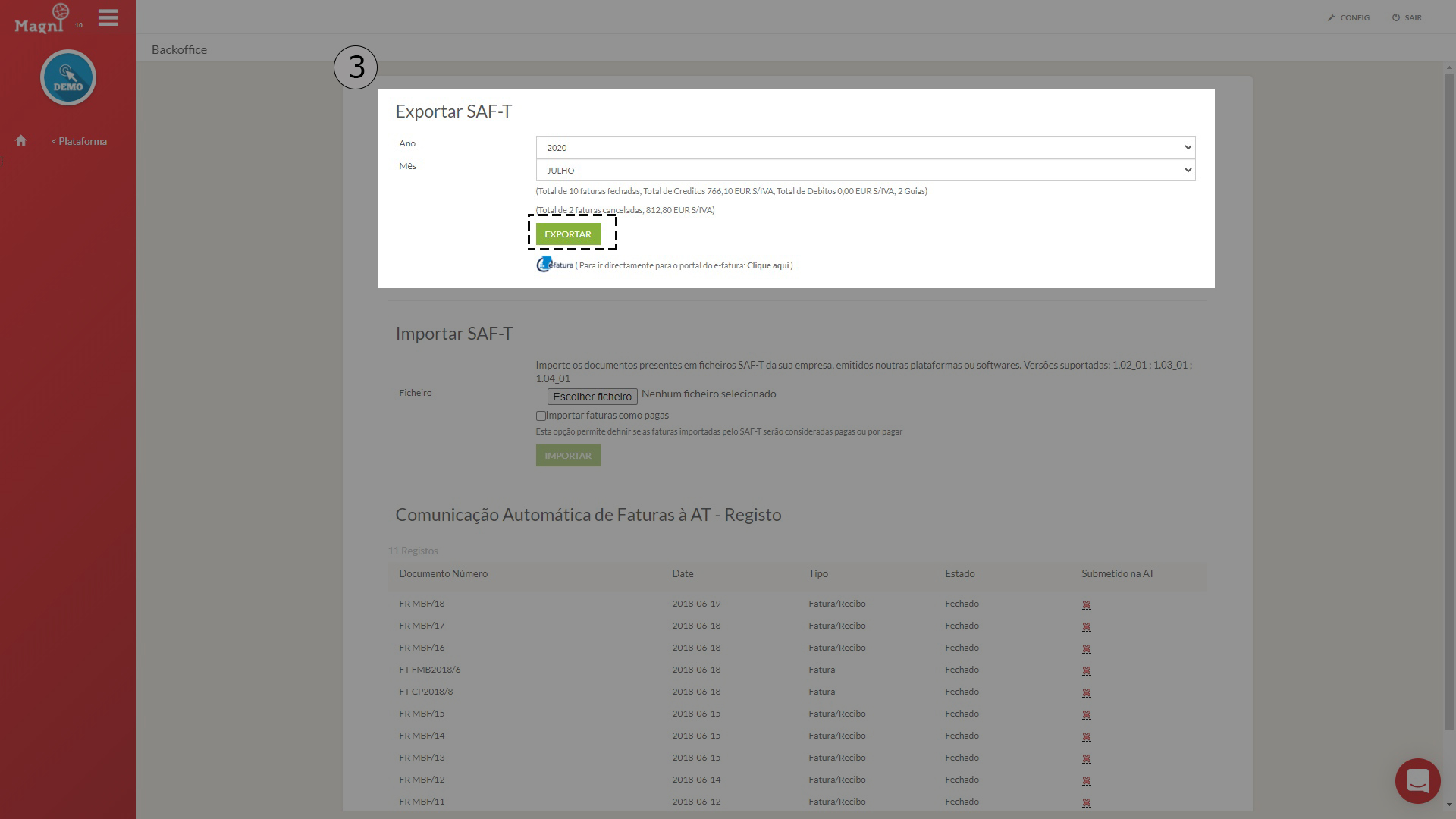The width and height of the screenshot is (1456, 819).
Task: Click red X for FR MBF/16
Action: [x=1086, y=648]
